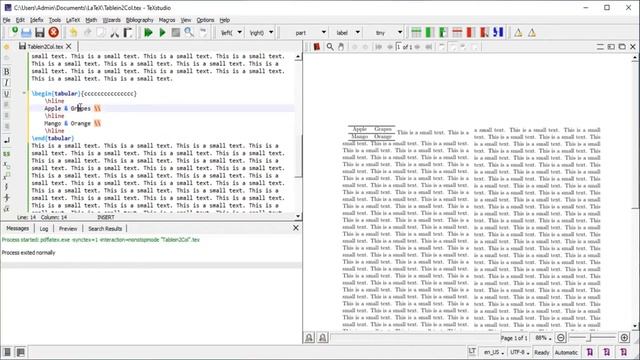The height and width of the screenshot is (360, 640).
Task: Add a table column with the green column icon
Action: 429,32
